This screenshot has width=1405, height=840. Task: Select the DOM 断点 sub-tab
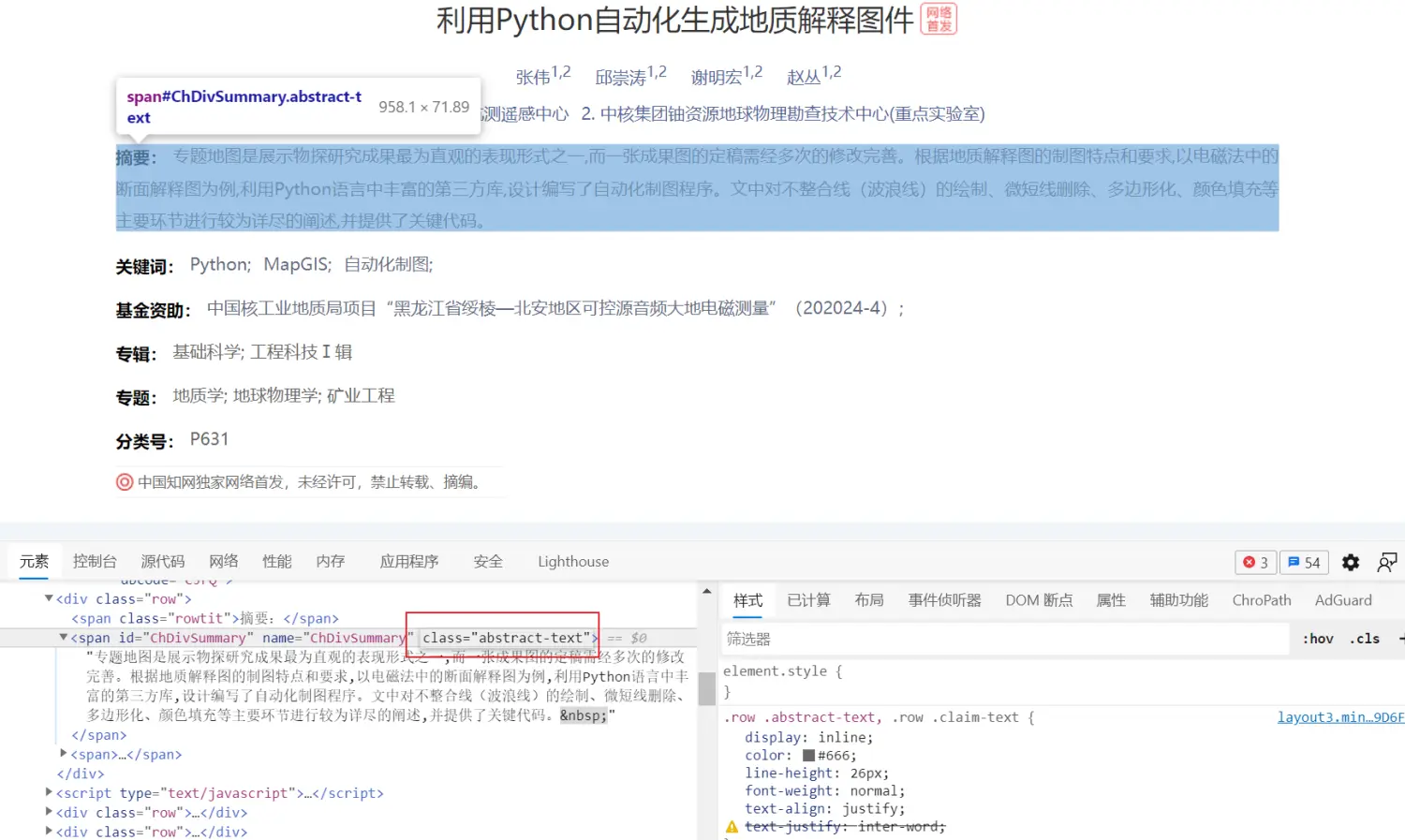pyautogui.click(x=1039, y=600)
